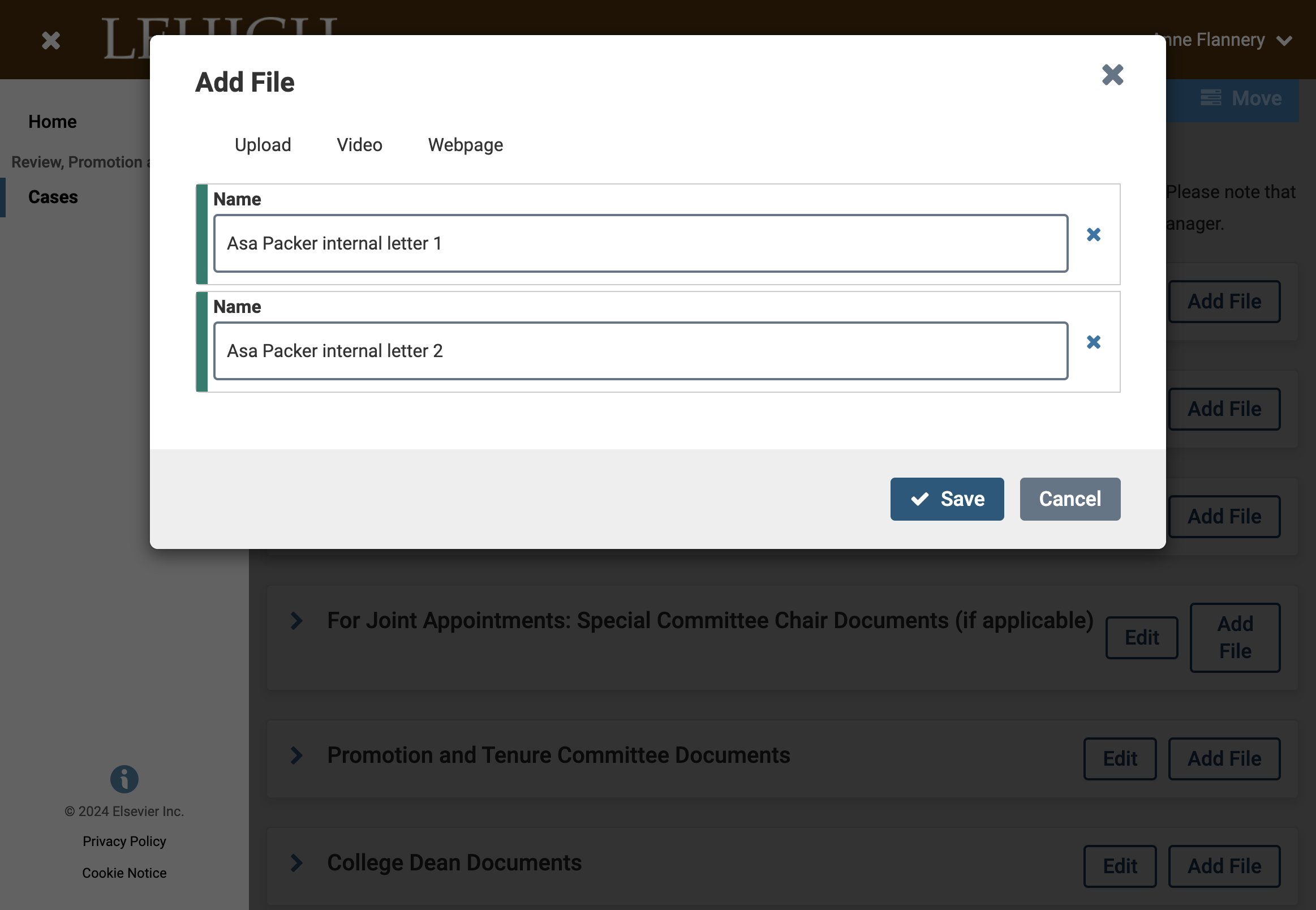The width and height of the screenshot is (1316, 910).
Task: Expand the College Dean Documents section
Action: (296, 862)
